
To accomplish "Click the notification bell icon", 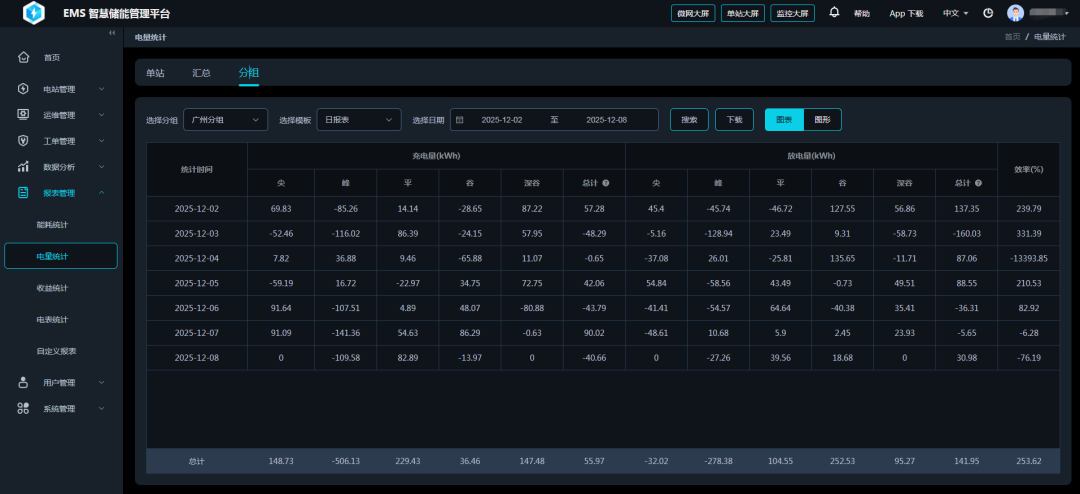I will pos(834,13).
